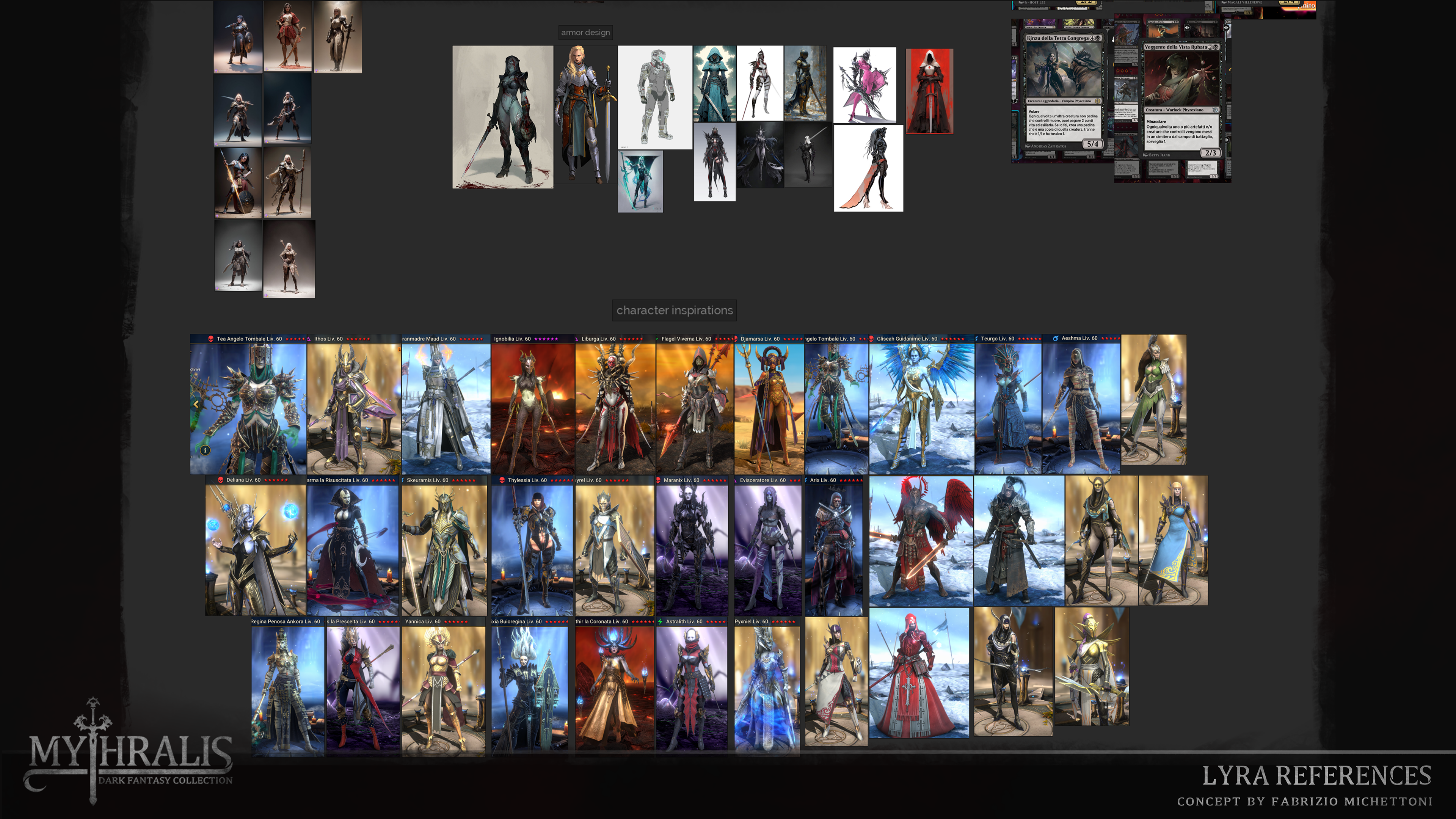Select the 'armor design' label
The height and width of the screenshot is (819, 1456).
585,33
